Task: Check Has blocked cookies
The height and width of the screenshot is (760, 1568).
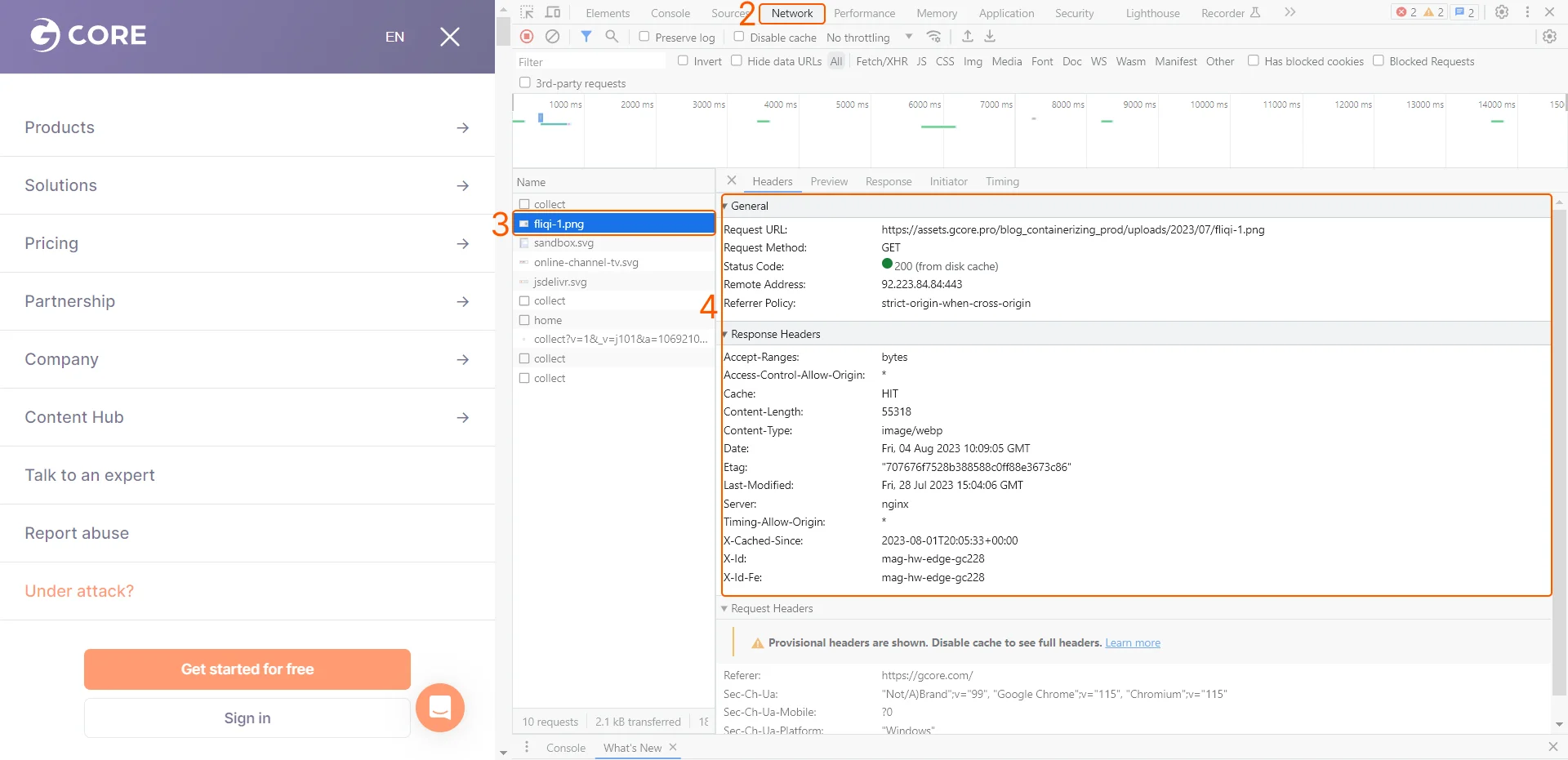Action: [1254, 60]
